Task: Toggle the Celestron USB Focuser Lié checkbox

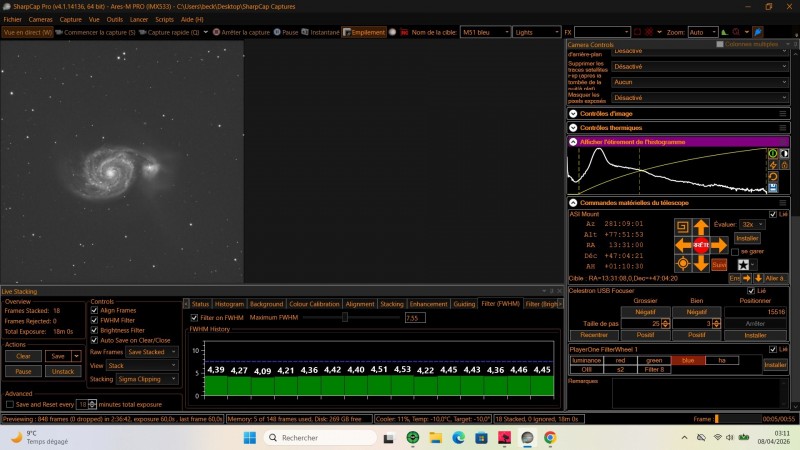Action: tap(751, 291)
